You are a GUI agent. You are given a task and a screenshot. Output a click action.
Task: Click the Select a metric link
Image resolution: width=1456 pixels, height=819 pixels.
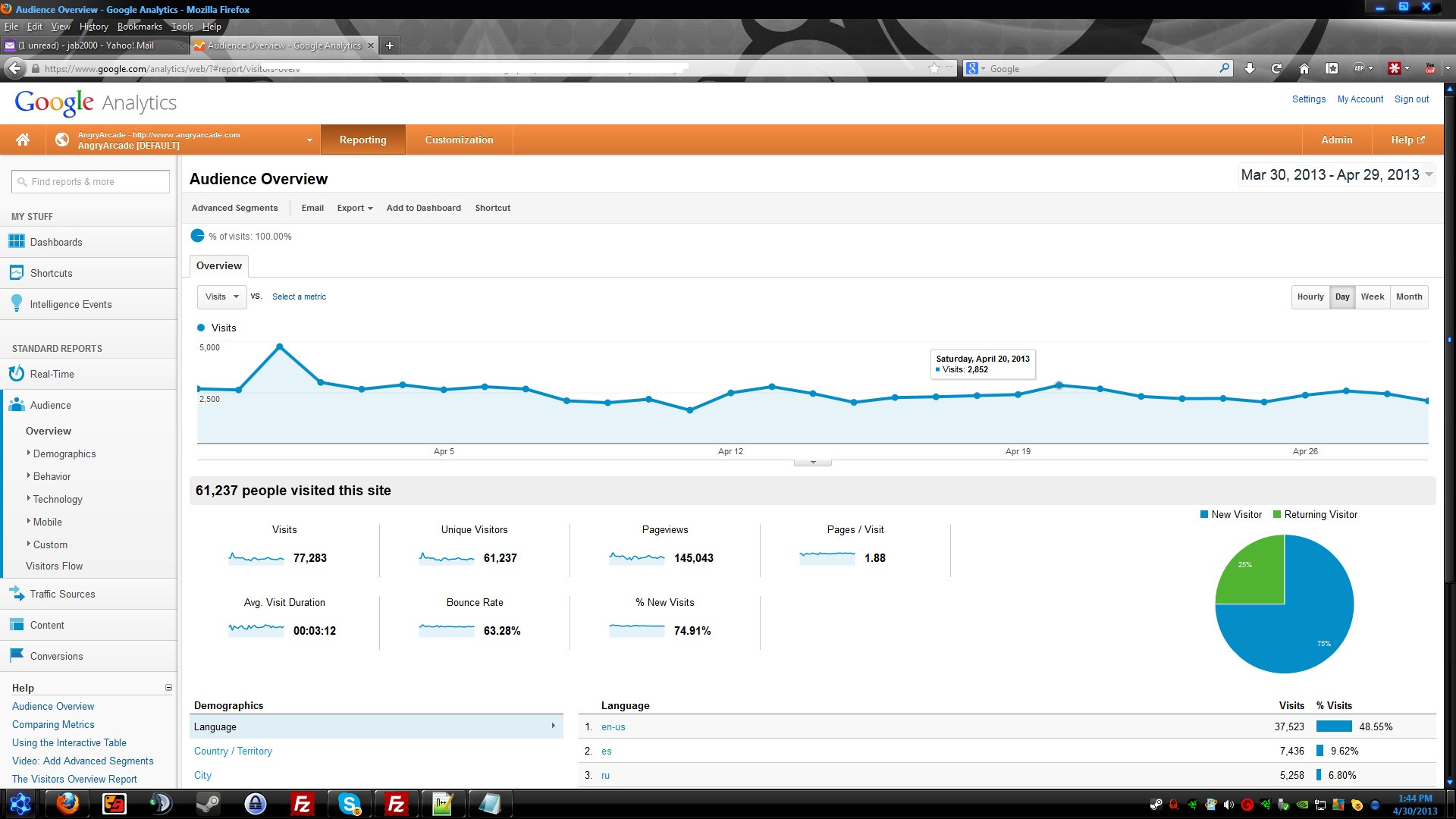click(x=299, y=297)
